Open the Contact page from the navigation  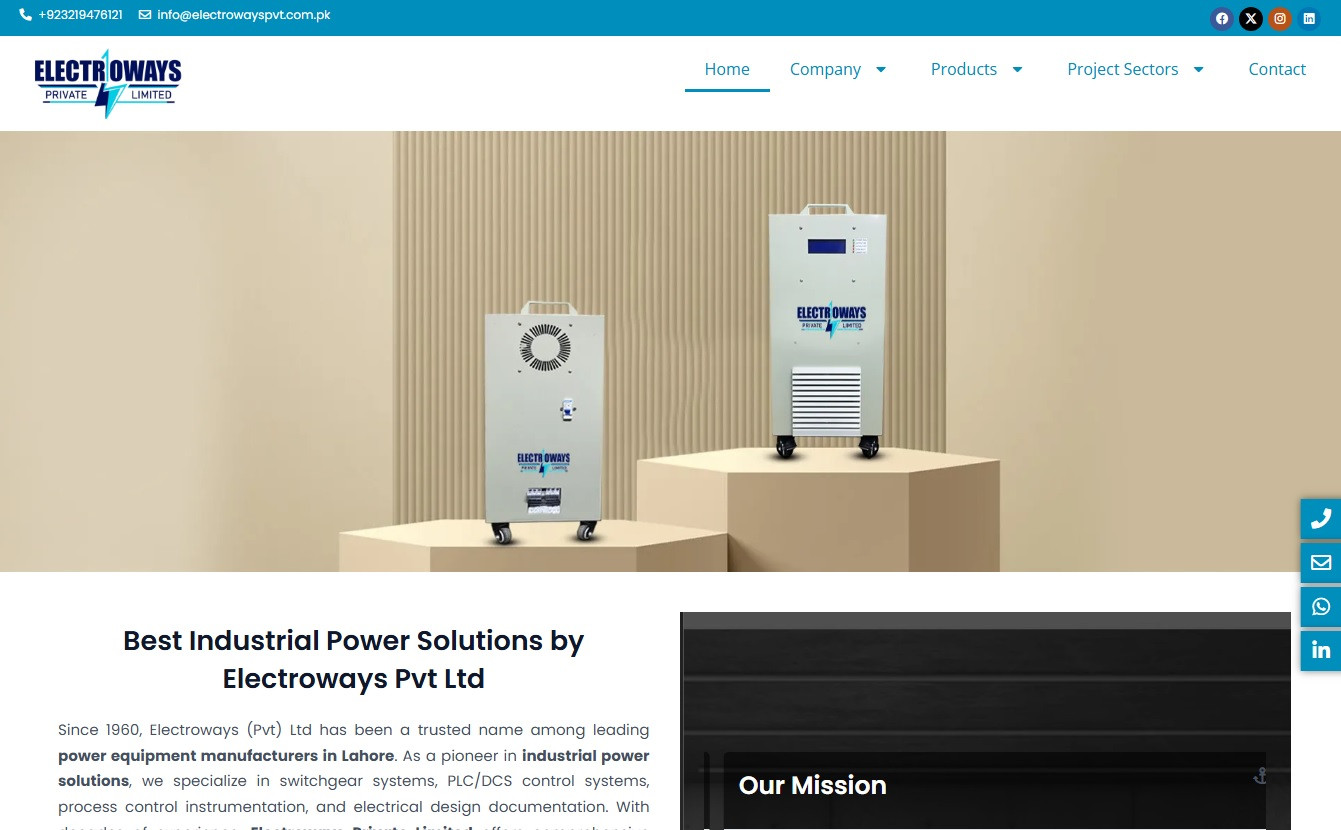pos(1277,69)
